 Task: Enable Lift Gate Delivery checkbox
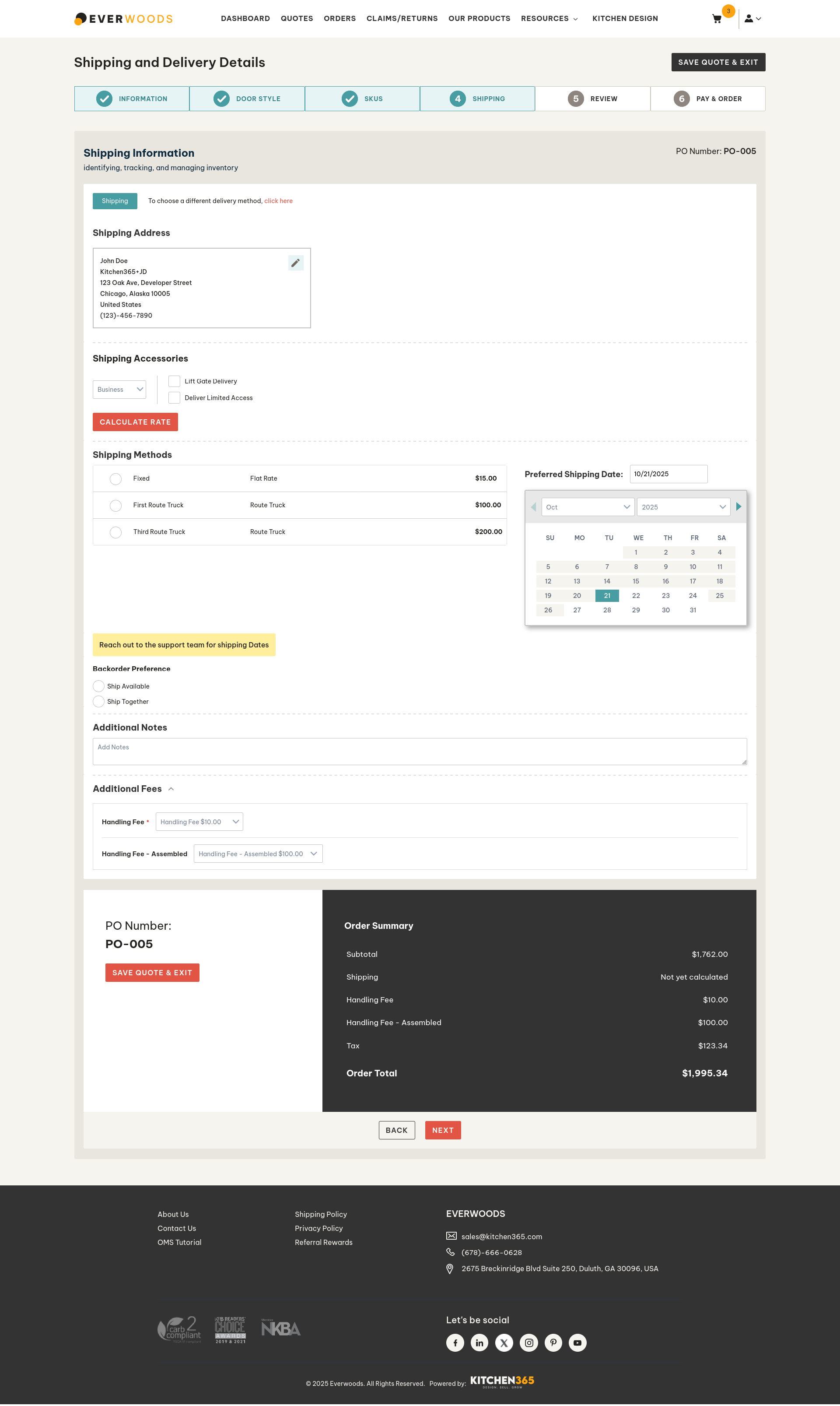coord(174,381)
